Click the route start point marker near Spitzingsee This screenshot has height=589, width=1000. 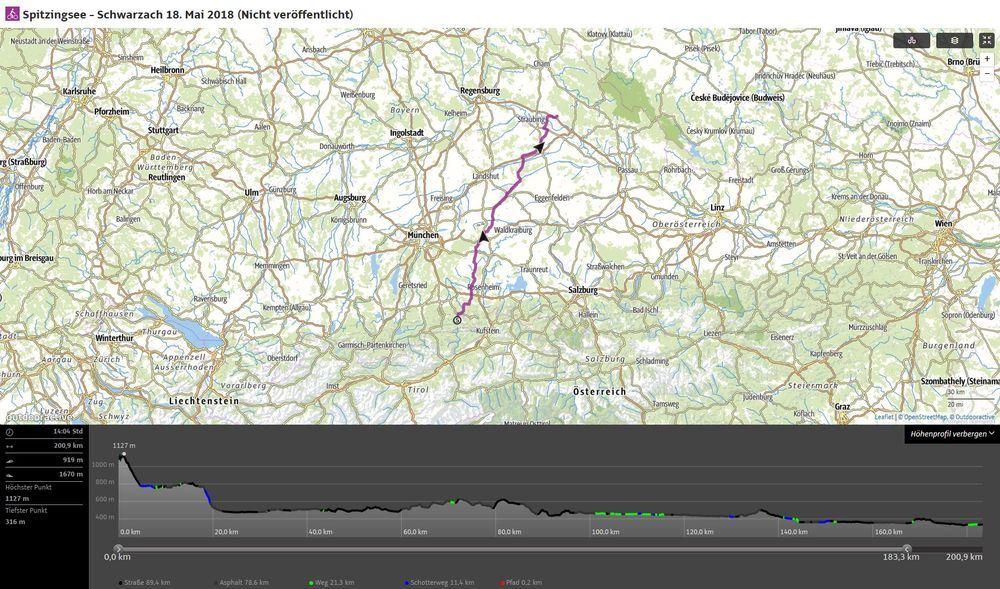tap(457, 320)
